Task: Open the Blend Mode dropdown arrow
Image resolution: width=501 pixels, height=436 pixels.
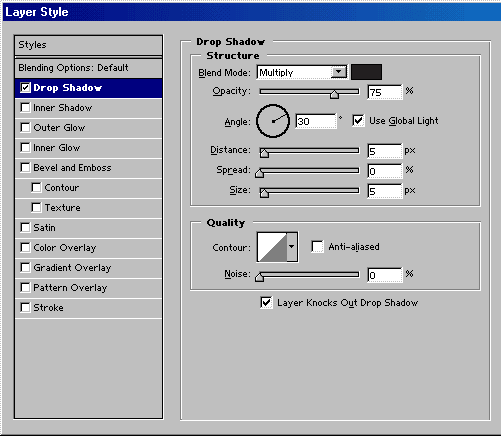Action: click(x=339, y=72)
